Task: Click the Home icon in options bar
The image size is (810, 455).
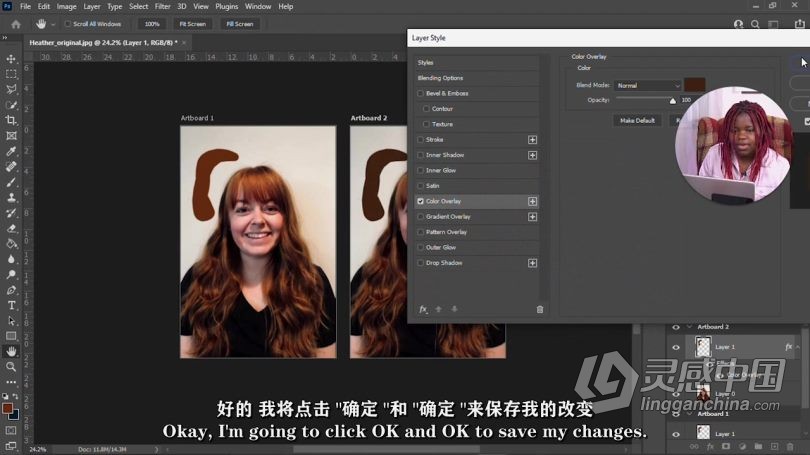Action: 16,24
